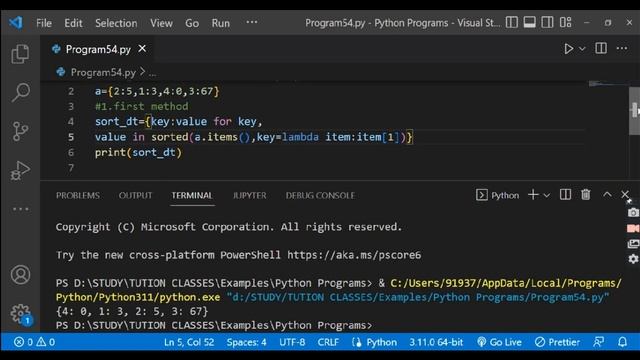Click the Prettier status item
This screenshot has width=640, height=360.
[x=557, y=342]
